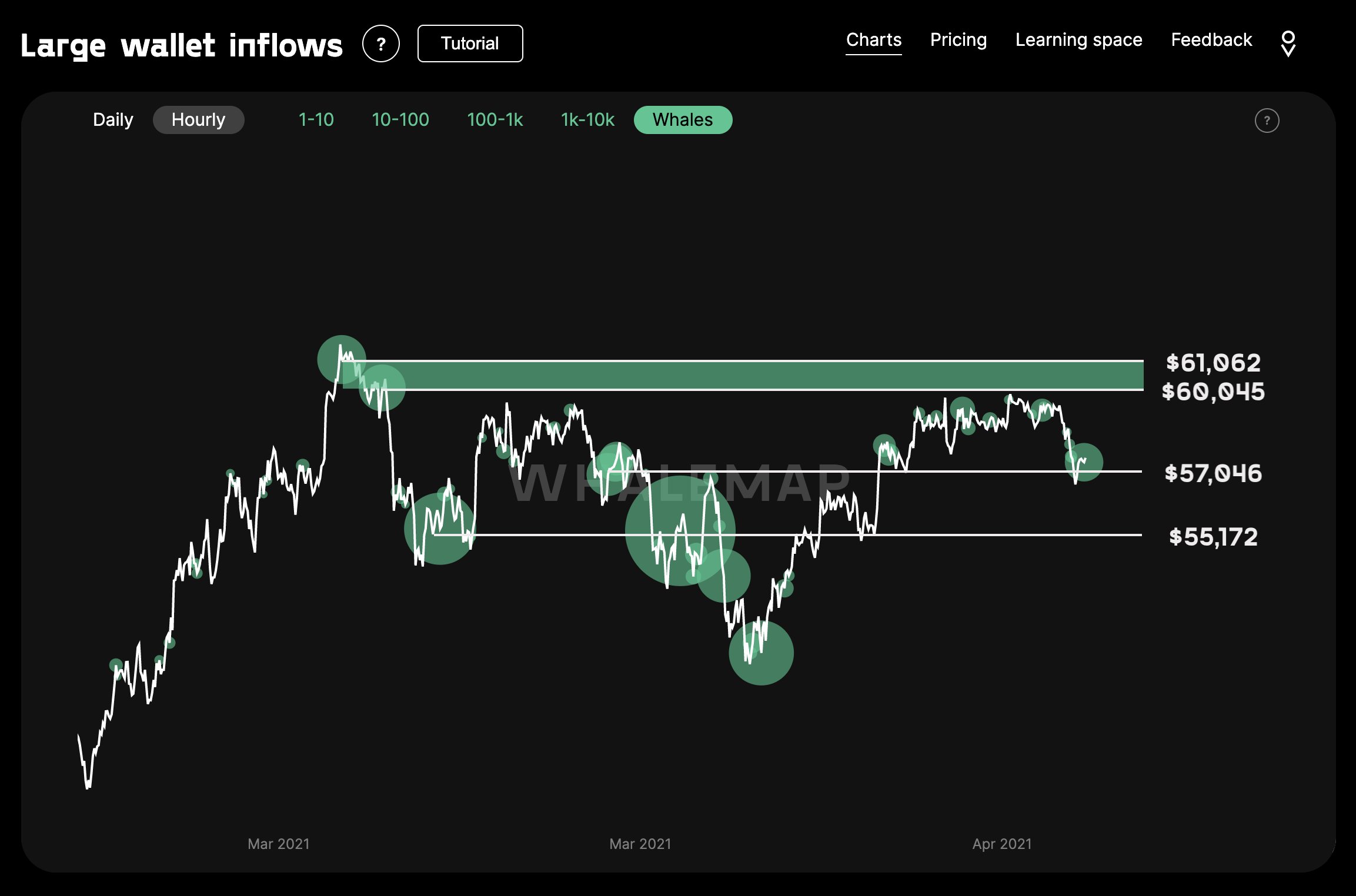Choose the 1k-10k wallet range

pyautogui.click(x=587, y=120)
